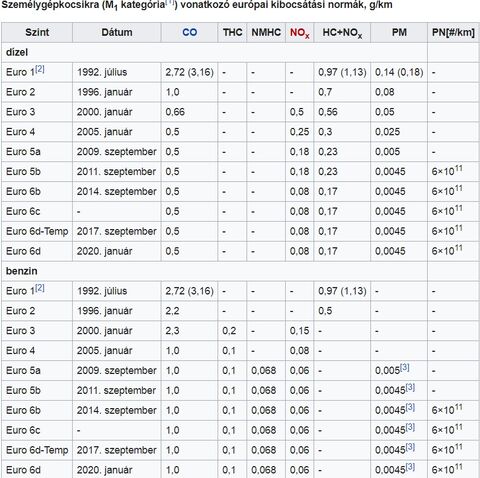Select benzin Euro 2 HC+NOx value 0,5
The width and height of the screenshot is (480, 478).
click(x=325, y=311)
